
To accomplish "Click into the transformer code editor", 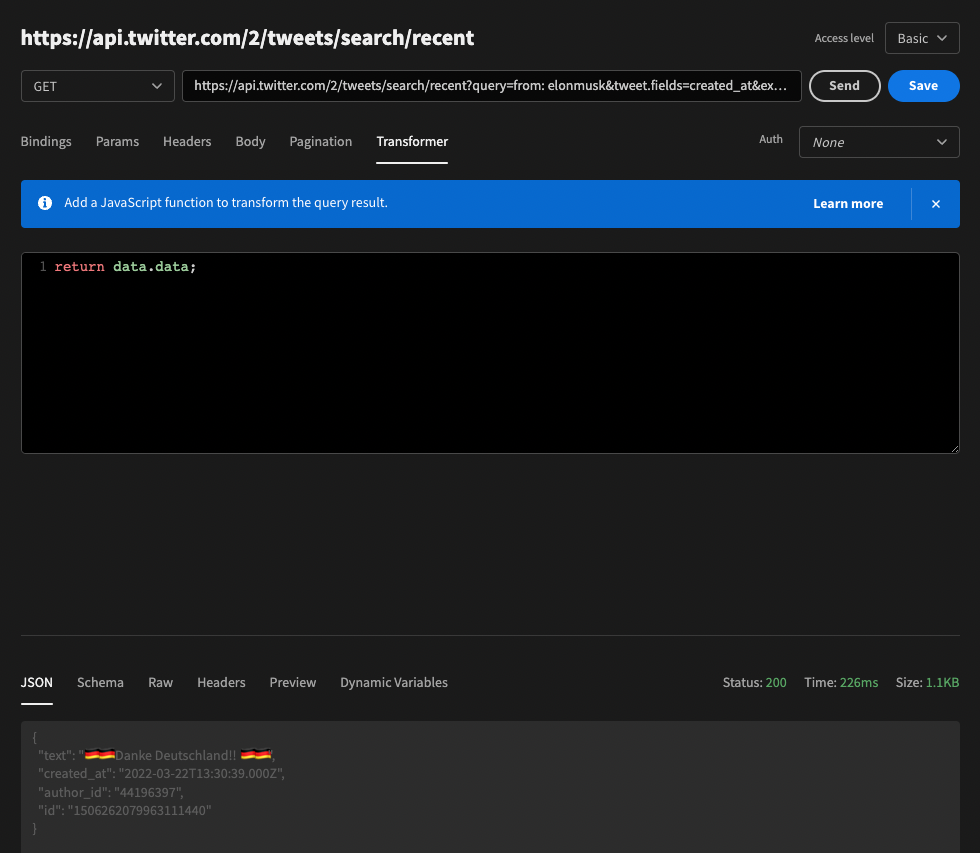I will 490,353.
